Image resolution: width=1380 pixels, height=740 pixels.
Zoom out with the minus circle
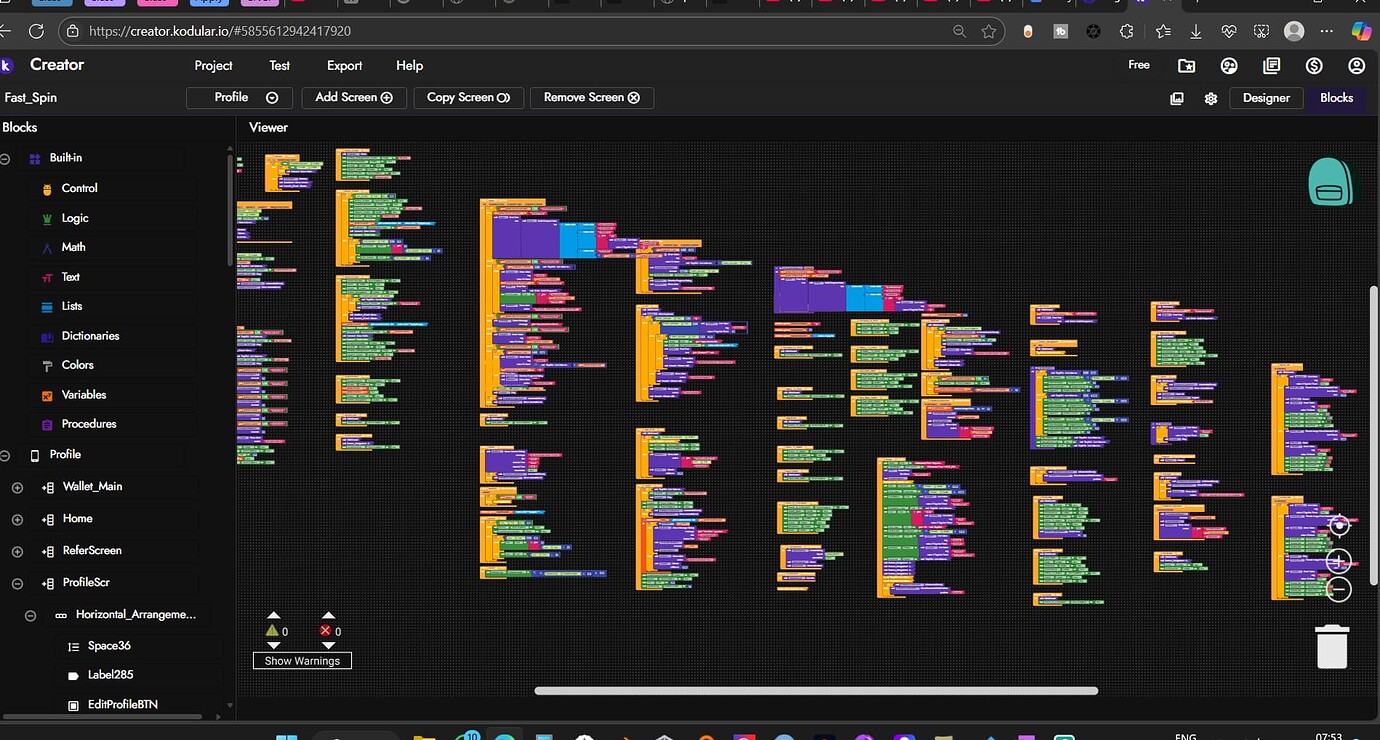tap(1339, 590)
